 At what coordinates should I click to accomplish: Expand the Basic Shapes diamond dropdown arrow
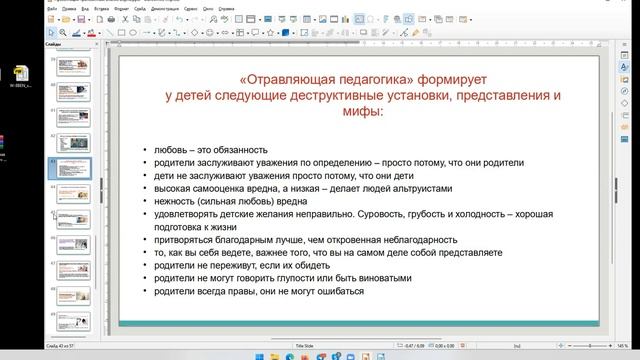pos(202,33)
